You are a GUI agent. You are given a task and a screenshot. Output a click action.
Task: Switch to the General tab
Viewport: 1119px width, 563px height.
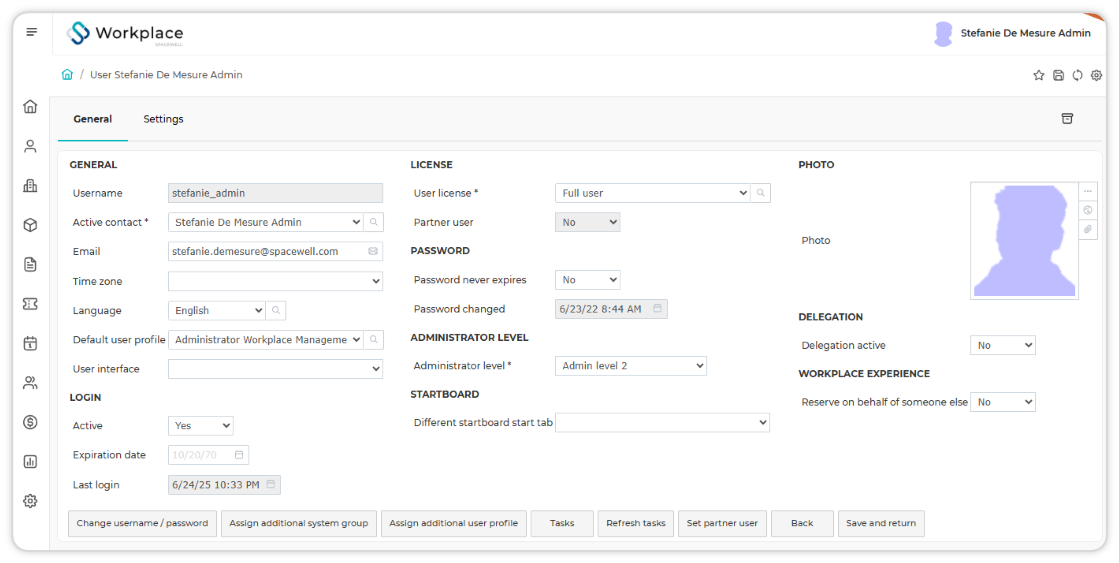point(93,119)
